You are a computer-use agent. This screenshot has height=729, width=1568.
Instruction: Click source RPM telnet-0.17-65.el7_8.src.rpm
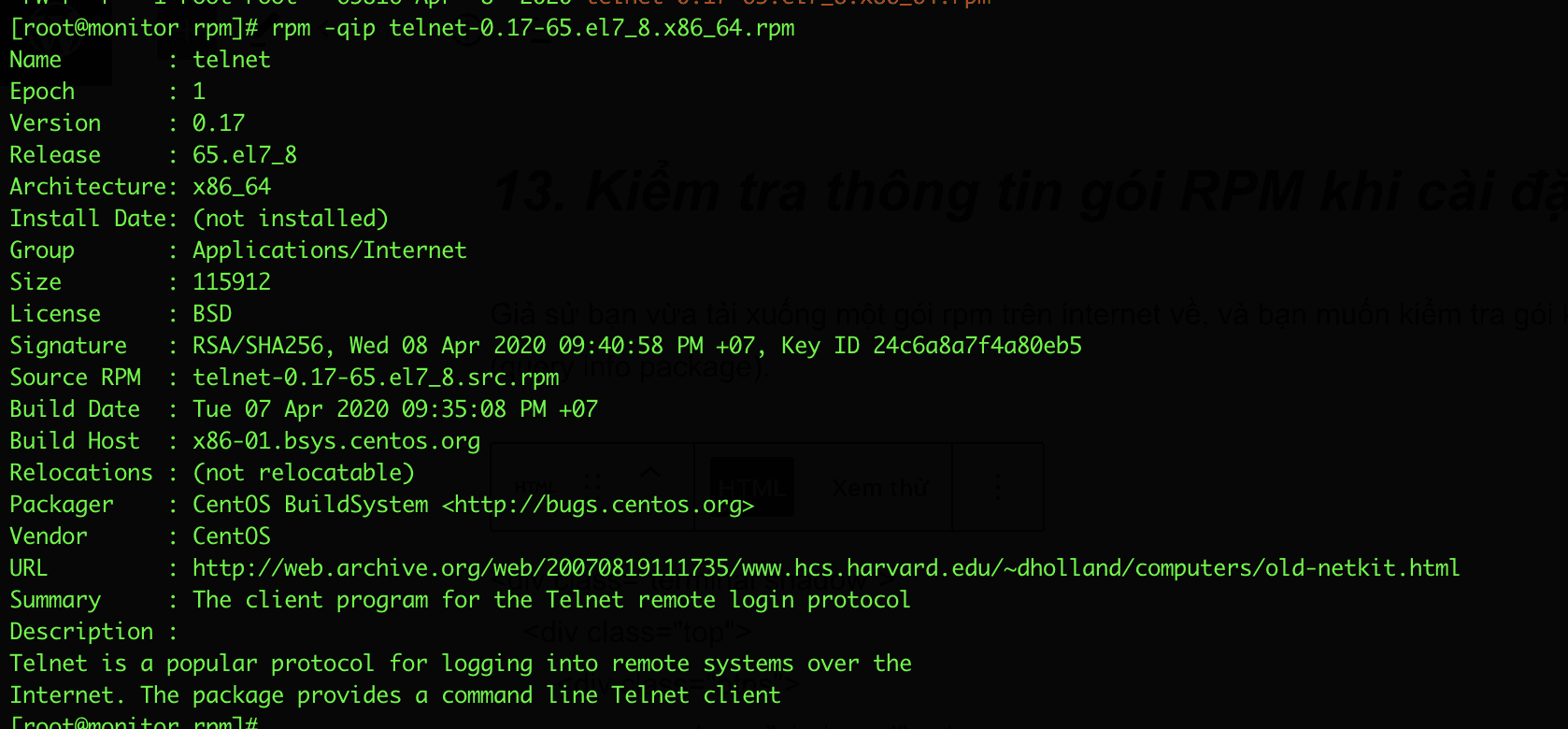click(x=376, y=378)
